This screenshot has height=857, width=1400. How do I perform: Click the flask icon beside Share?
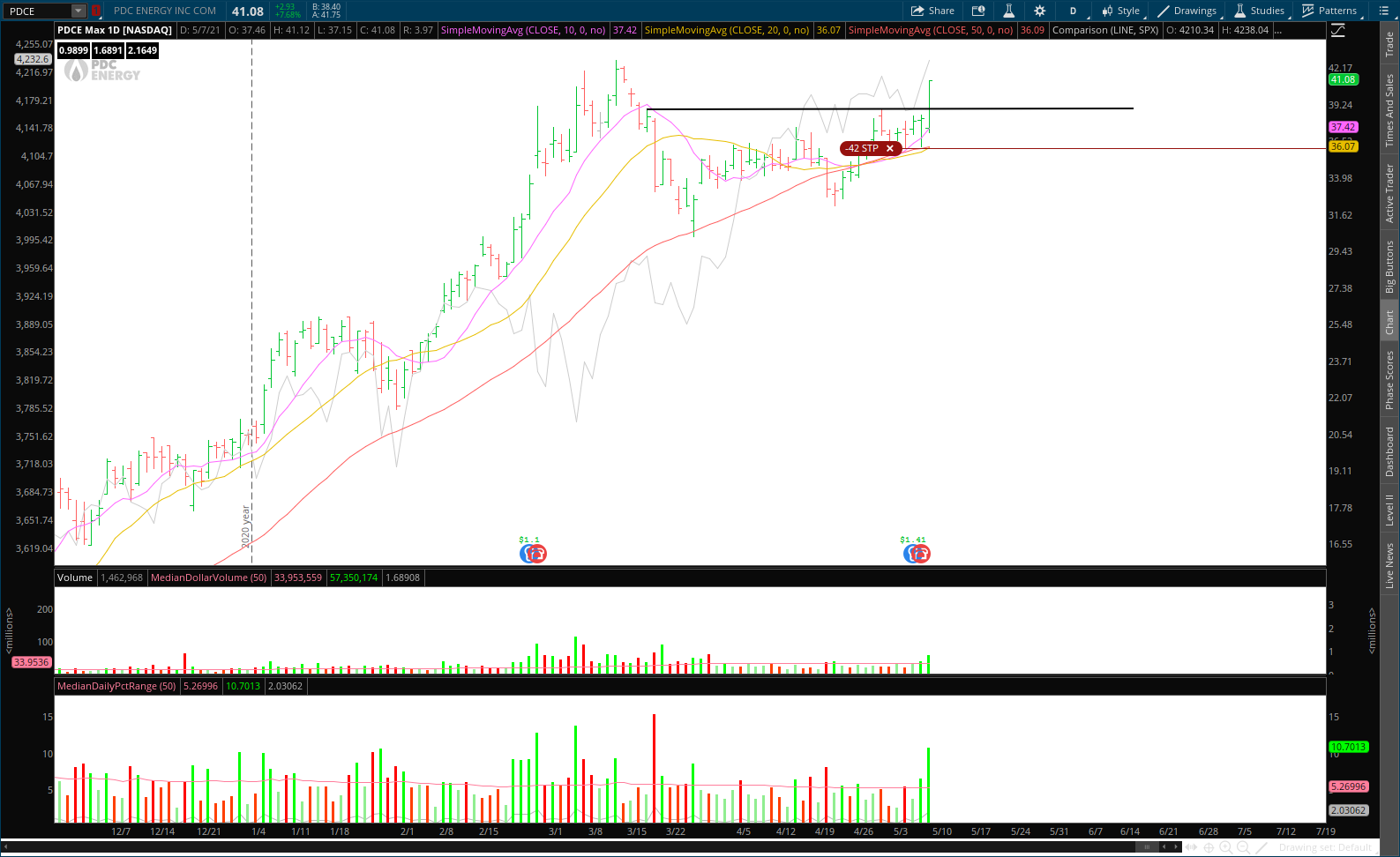click(1008, 11)
